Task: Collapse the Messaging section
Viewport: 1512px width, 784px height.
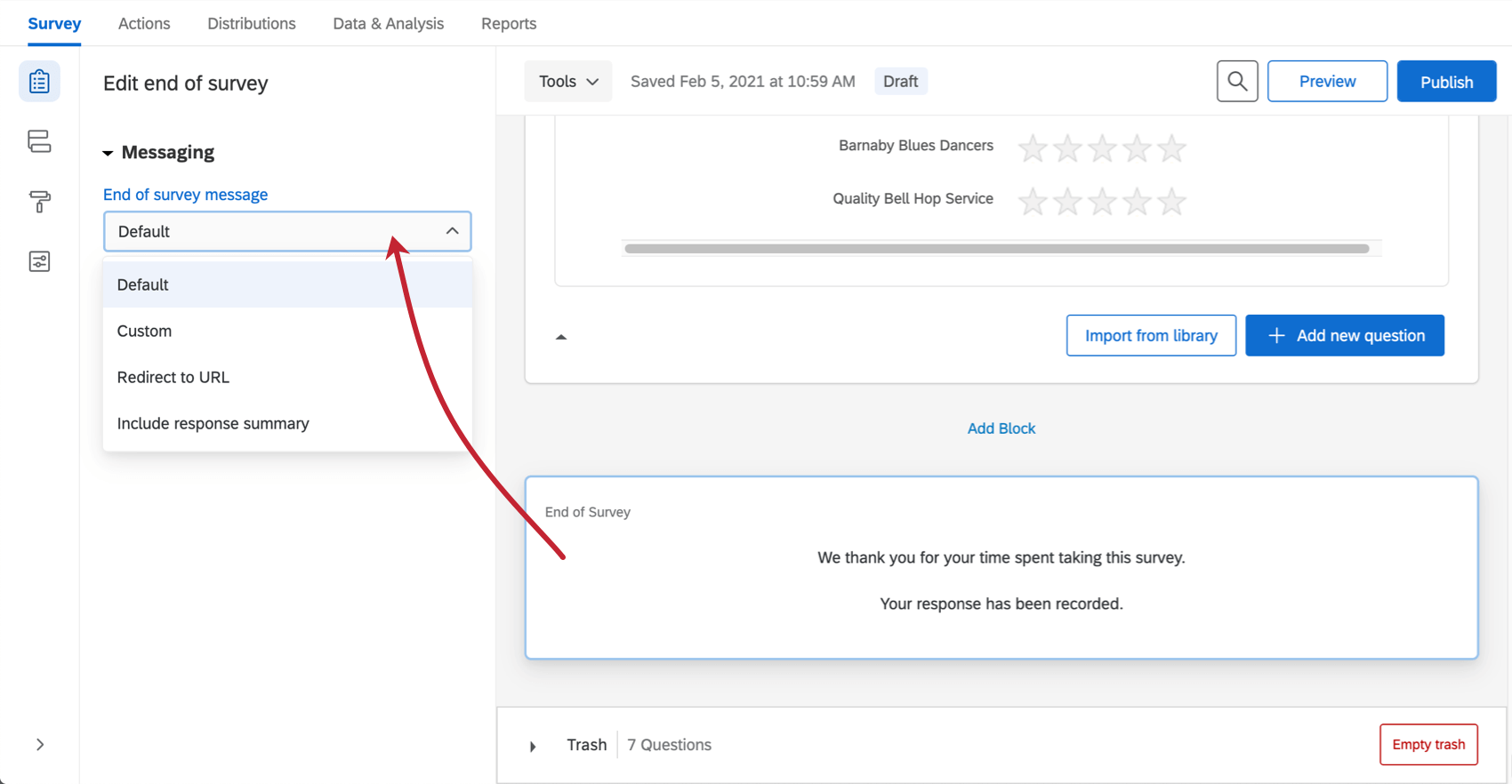Action: point(108,153)
